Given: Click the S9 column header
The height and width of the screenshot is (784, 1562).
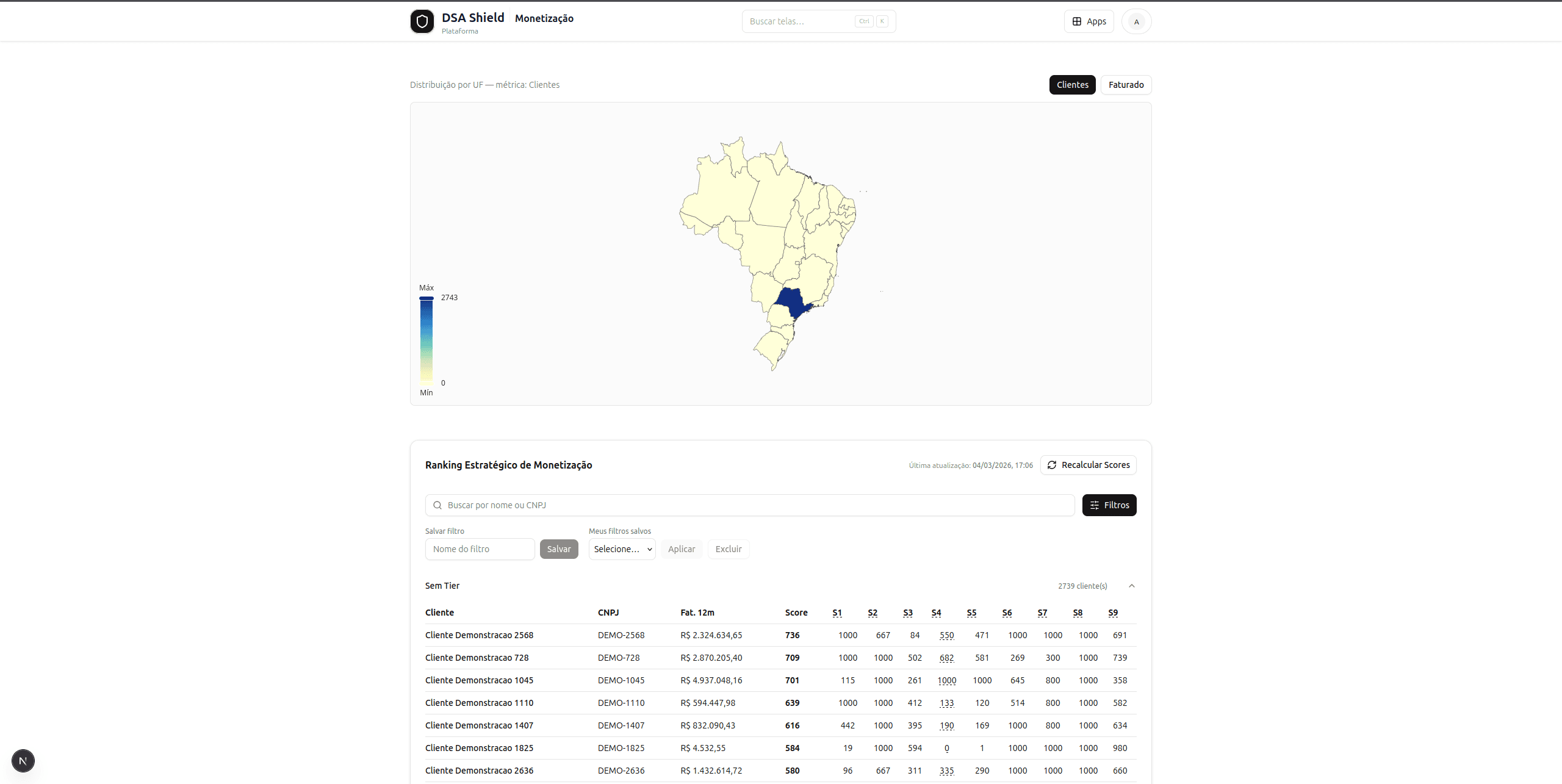Looking at the screenshot, I should click(1113, 613).
